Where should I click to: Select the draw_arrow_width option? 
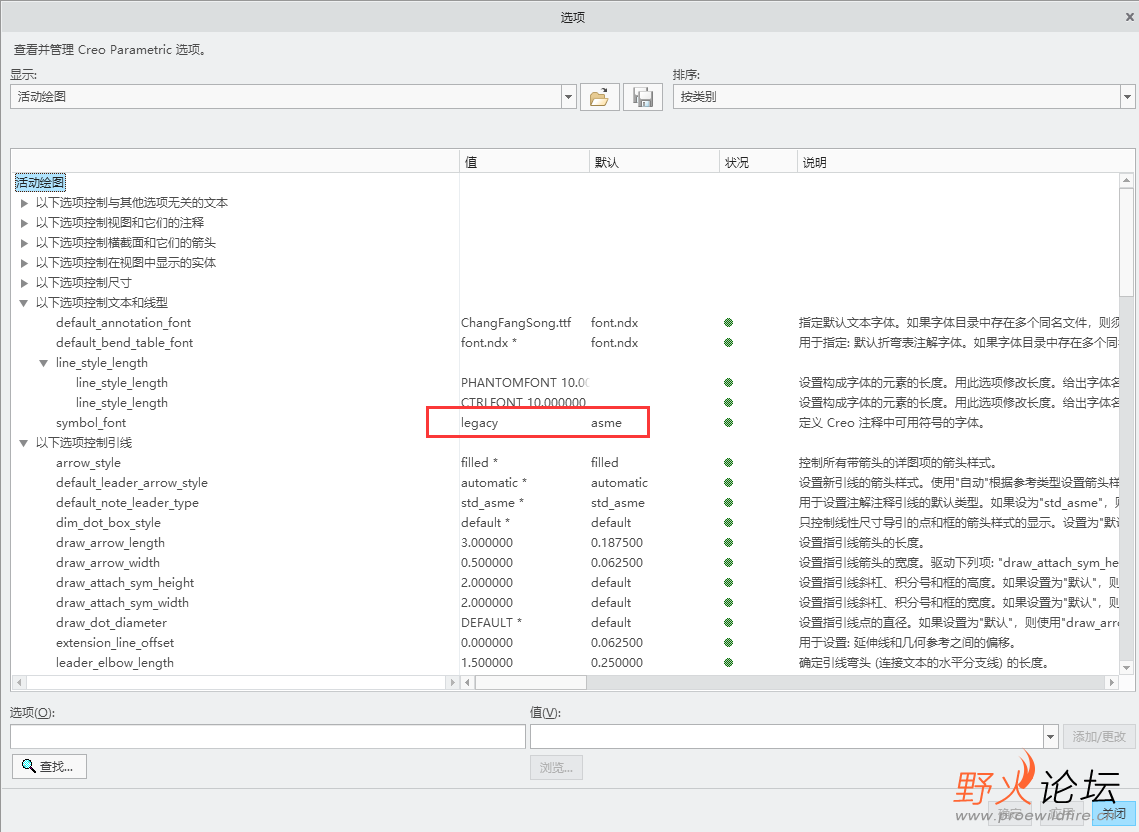pos(108,563)
